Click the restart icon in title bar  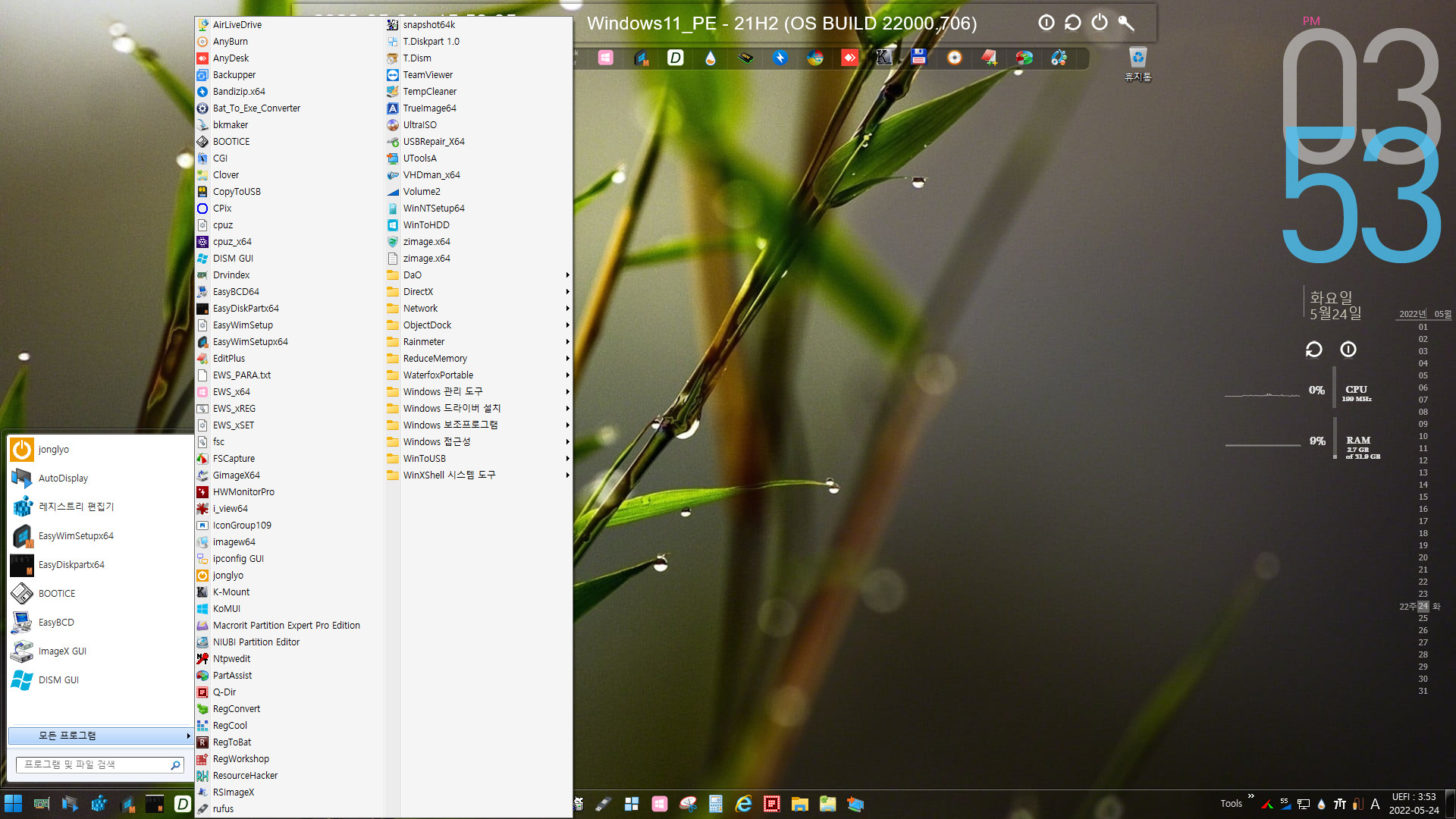click(x=1072, y=23)
